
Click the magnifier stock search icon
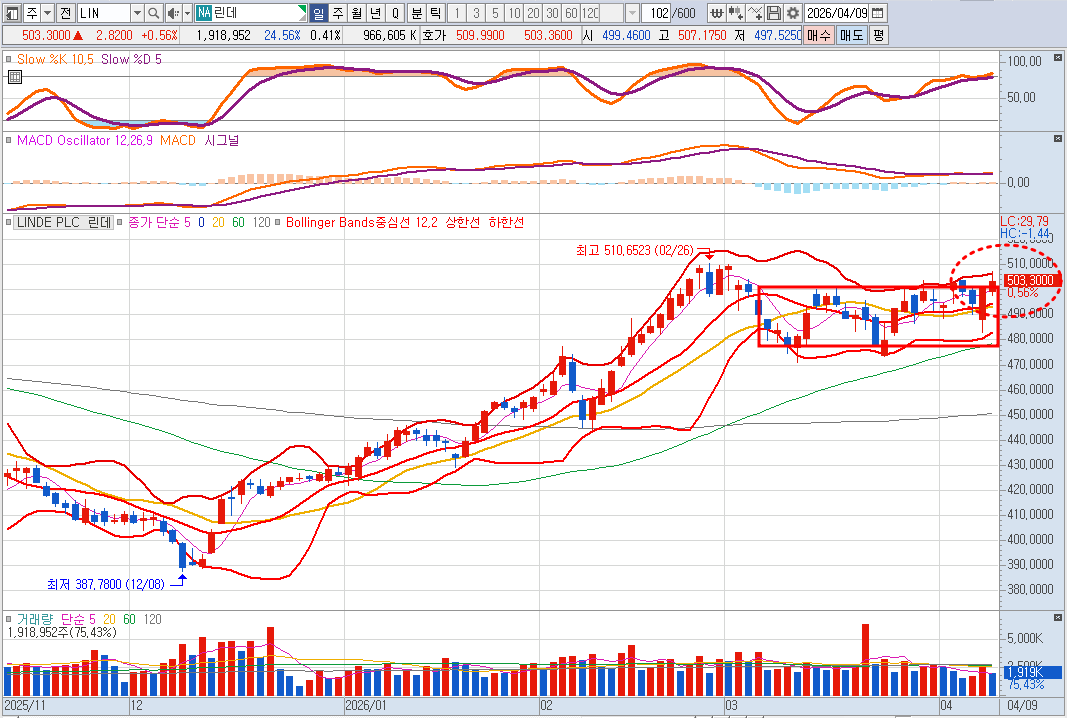coord(153,13)
